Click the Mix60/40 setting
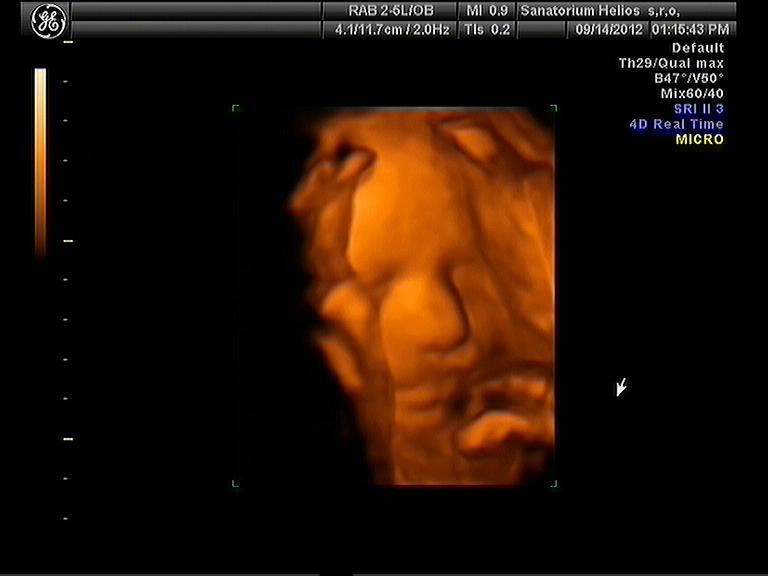 pos(692,93)
